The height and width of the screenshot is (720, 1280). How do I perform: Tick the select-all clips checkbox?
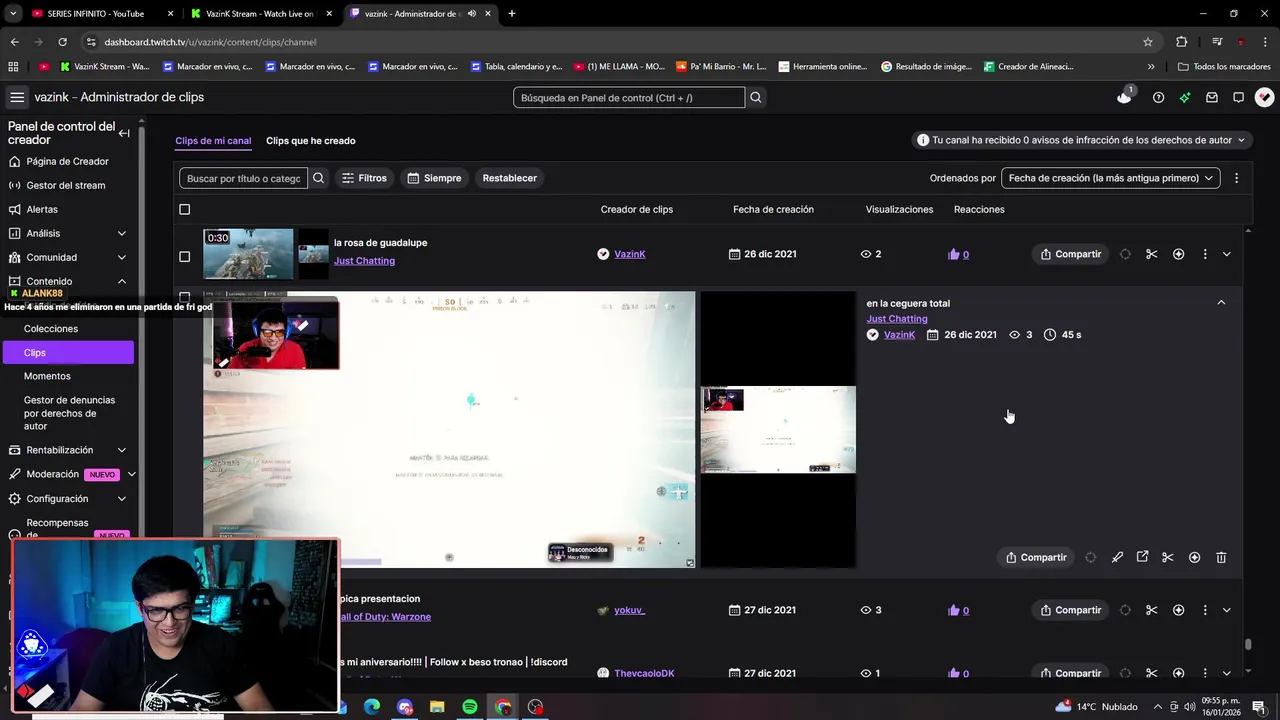click(x=184, y=209)
